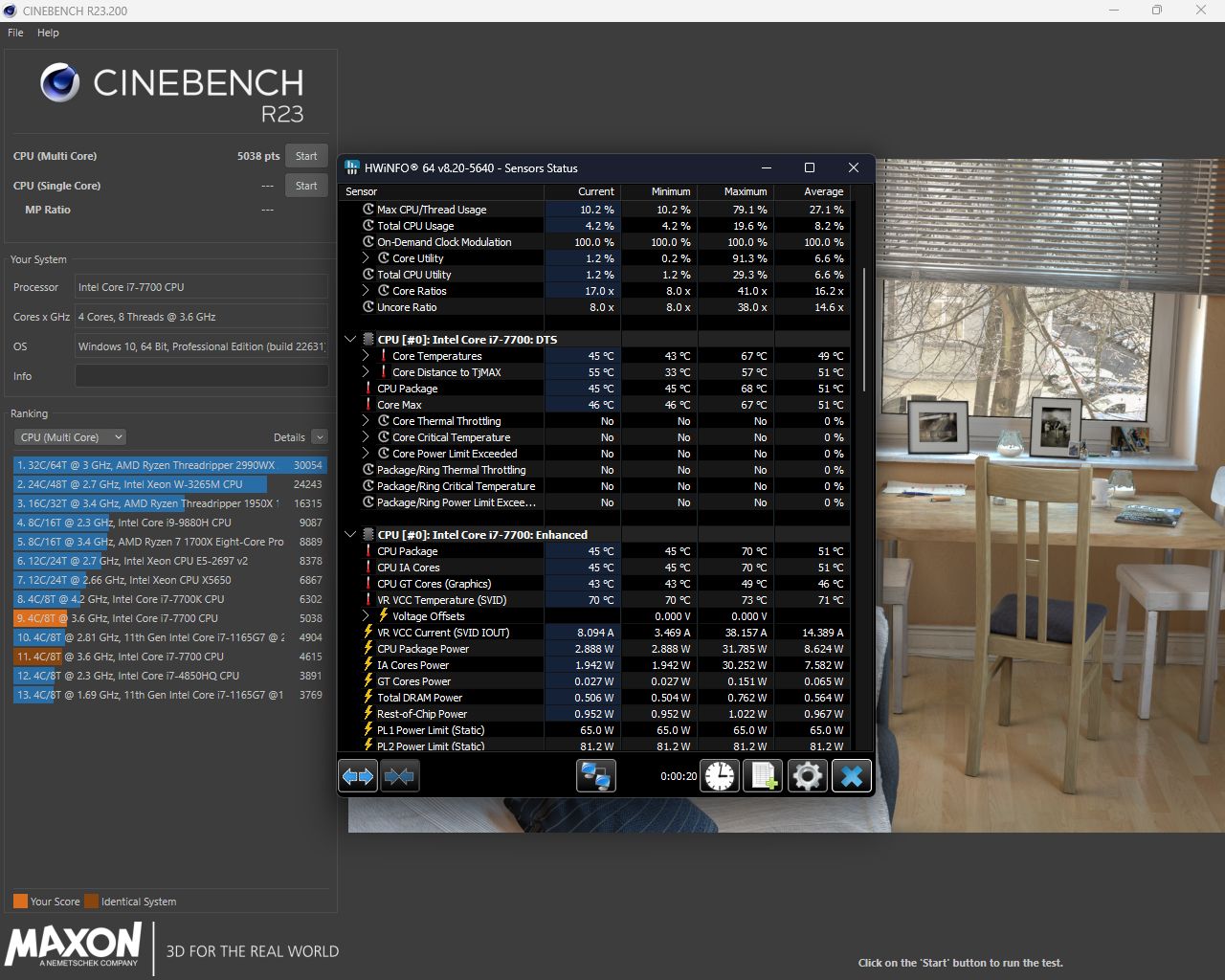The height and width of the screenshot is (980, 1225).
Task: Click the HWiNFO expand layout arrows icon
Action: [358, 776]
